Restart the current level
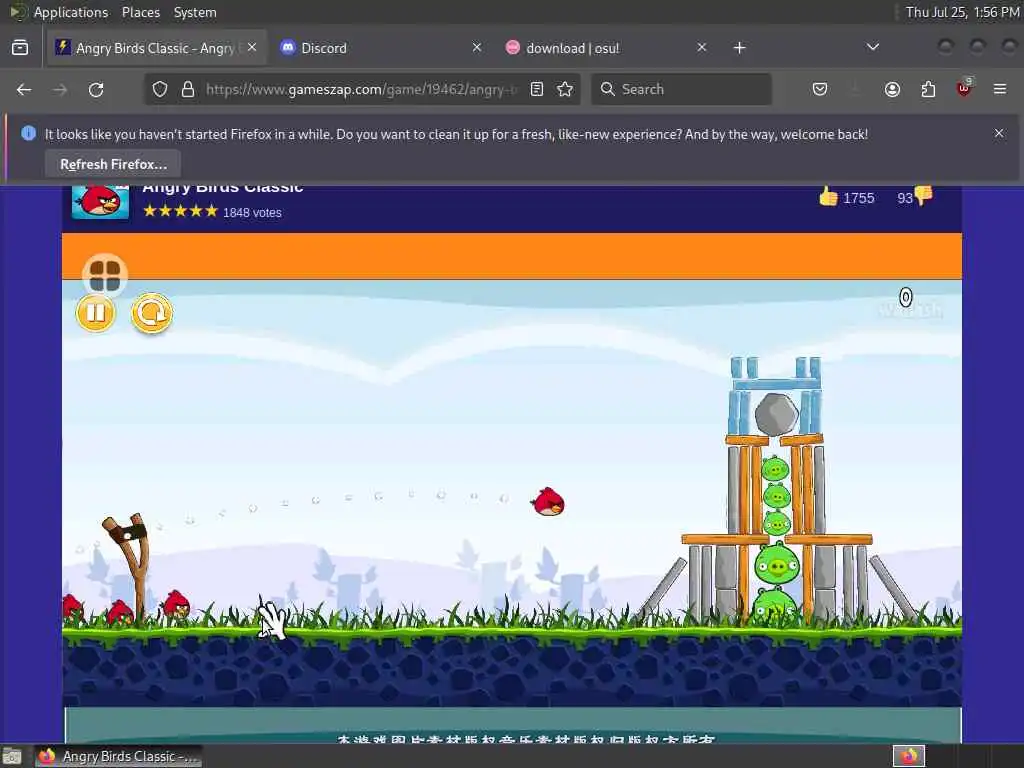The height and width of the screenshot is (768, 1024). click(152, 313)
